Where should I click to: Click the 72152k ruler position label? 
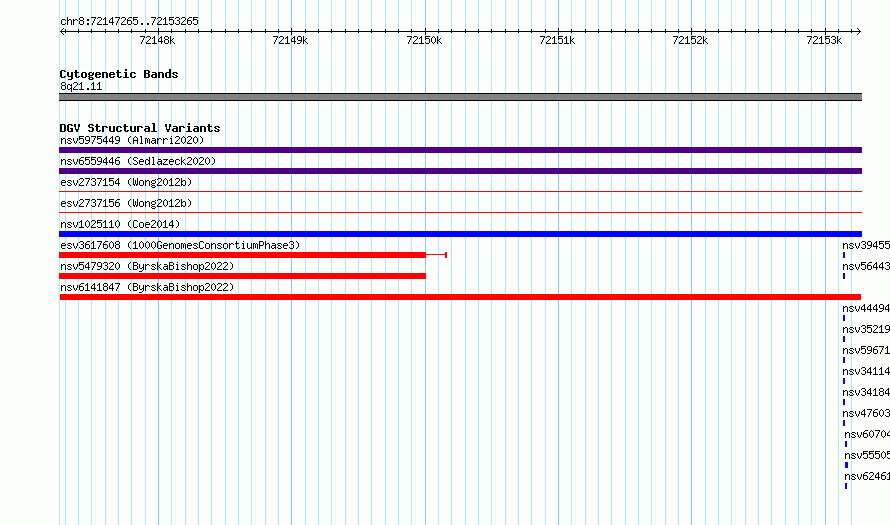690,40
